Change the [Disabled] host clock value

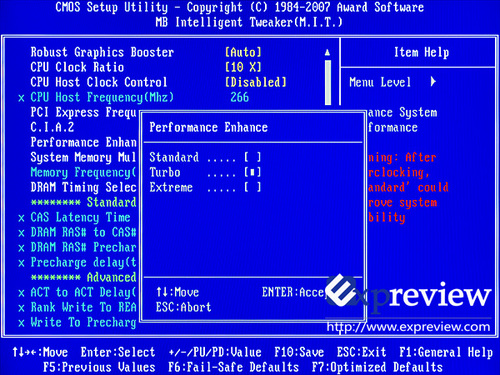pyautogui.click(x=256, y=82)
